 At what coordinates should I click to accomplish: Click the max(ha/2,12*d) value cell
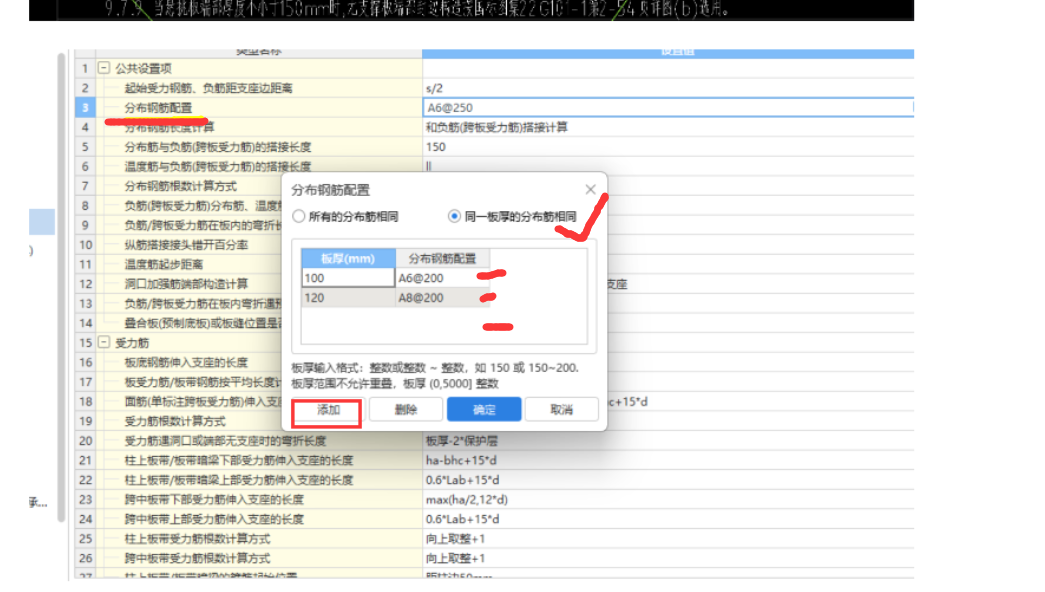point(668,499)
